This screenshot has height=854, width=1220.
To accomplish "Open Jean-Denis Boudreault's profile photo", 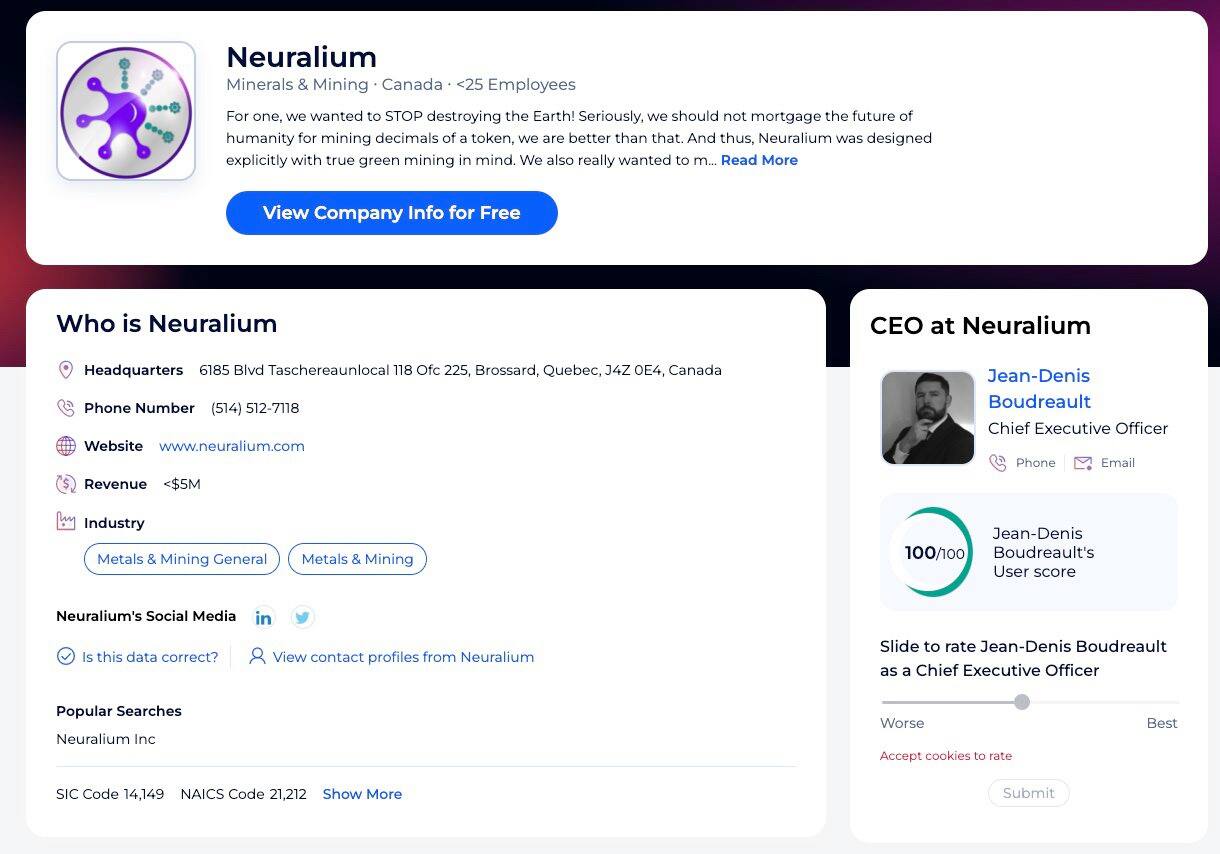I will 928,418.
